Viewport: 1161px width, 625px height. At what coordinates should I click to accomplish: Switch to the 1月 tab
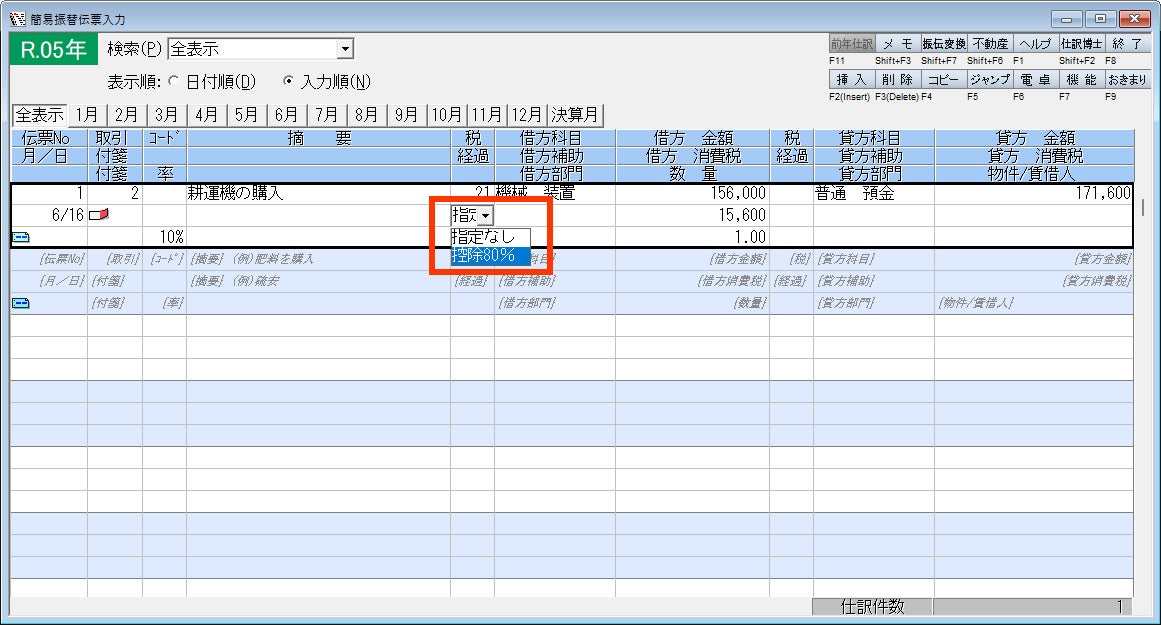(87, 115)
